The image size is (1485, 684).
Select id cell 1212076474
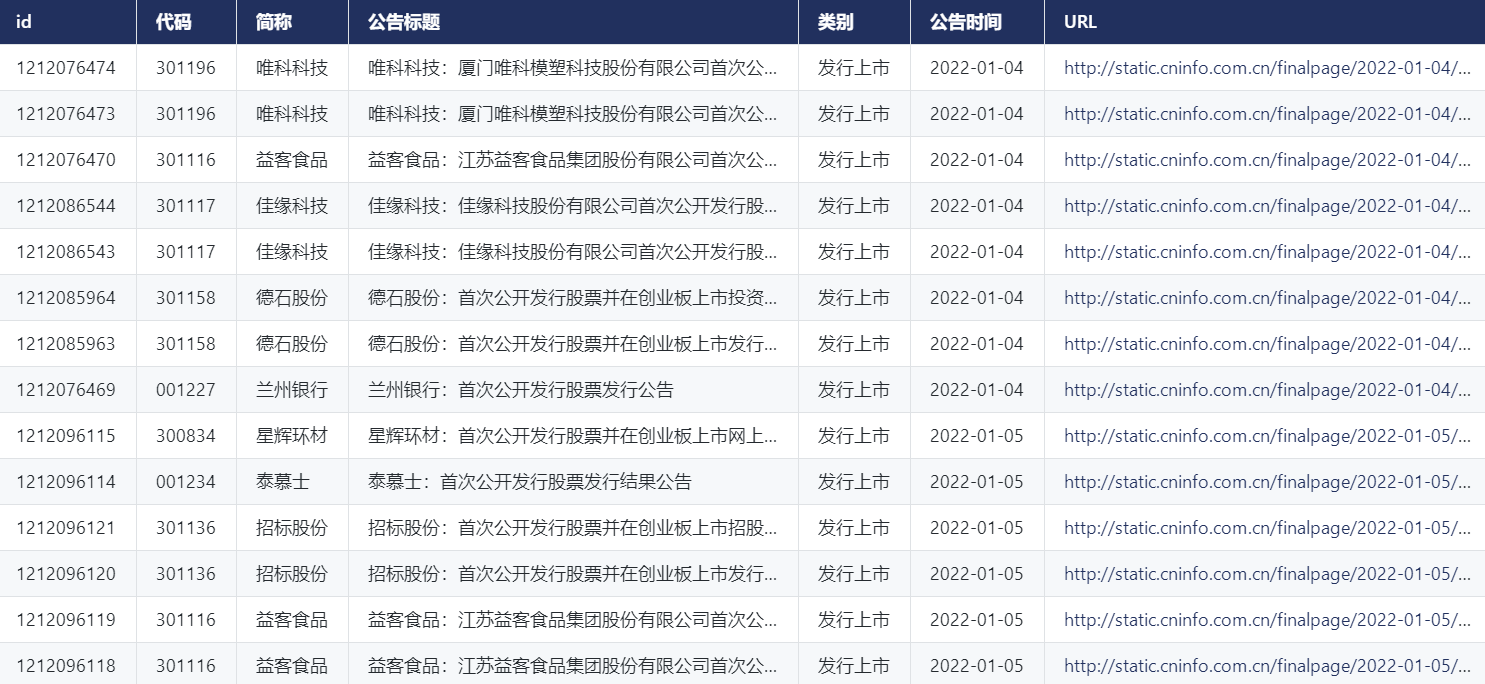click(x=66, y=68)
